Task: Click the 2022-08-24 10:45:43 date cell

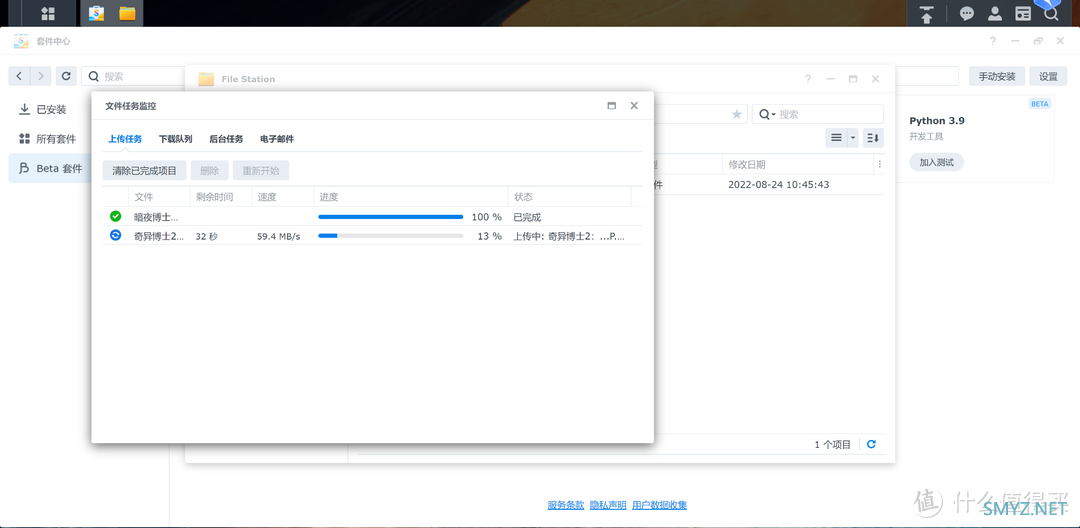Action: click(x=778, y=184)
